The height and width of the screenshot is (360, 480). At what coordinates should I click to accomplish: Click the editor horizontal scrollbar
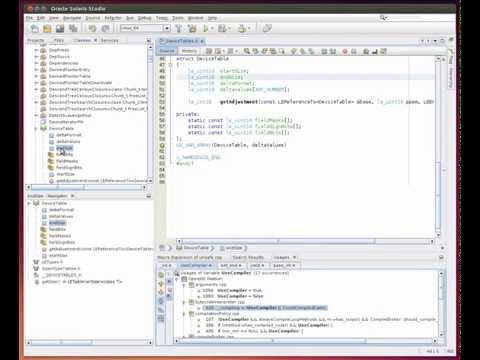point(305,241)
